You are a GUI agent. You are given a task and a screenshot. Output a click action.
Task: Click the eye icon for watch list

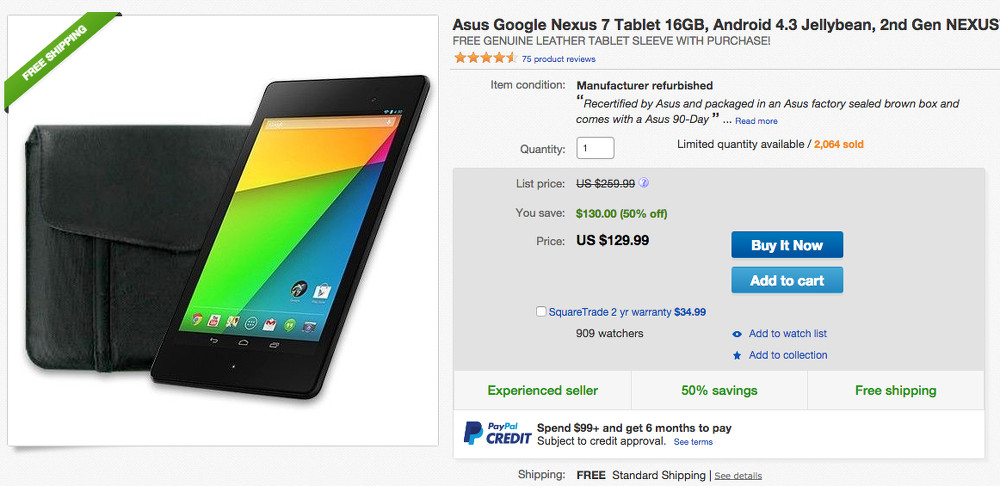click(737, 334)
